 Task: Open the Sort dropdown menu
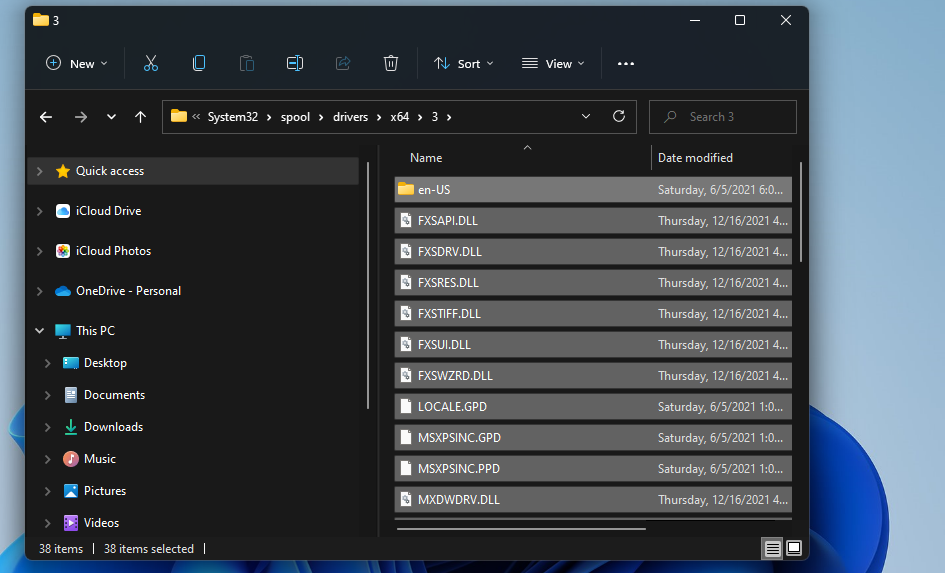463,63
